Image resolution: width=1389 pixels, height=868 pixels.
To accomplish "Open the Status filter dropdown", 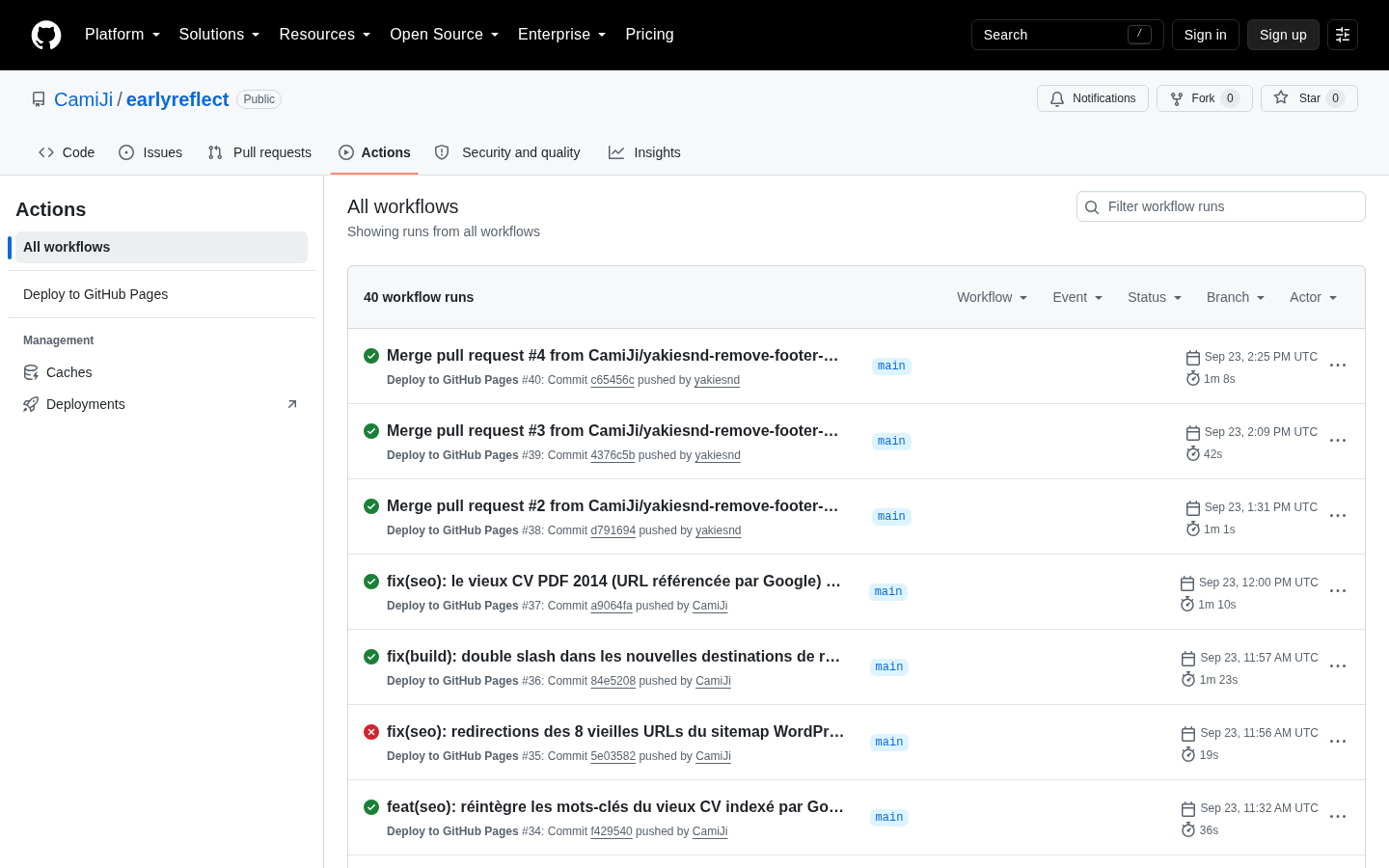I will (1155, 297).
